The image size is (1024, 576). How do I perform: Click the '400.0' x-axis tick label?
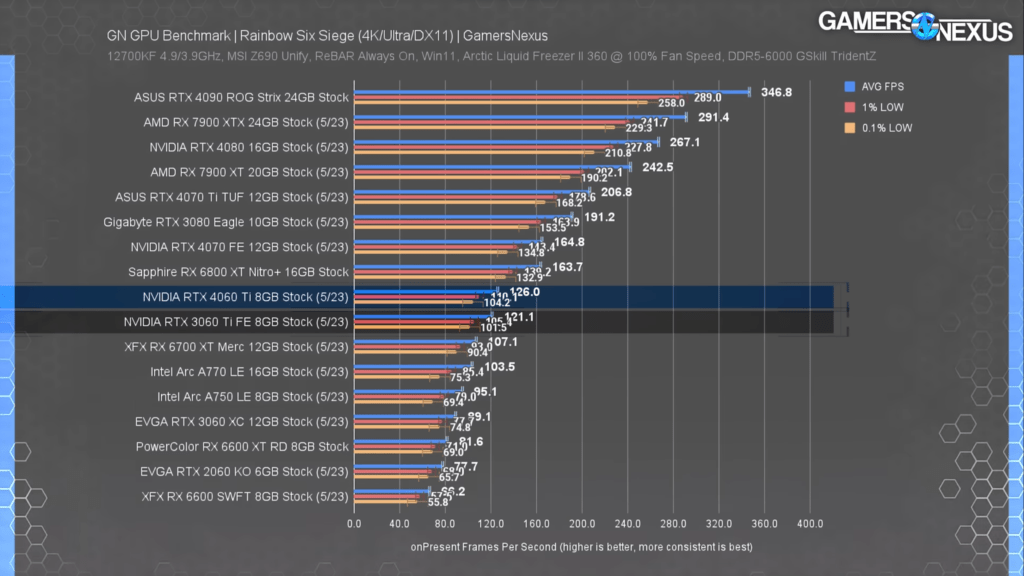point(810,524)
